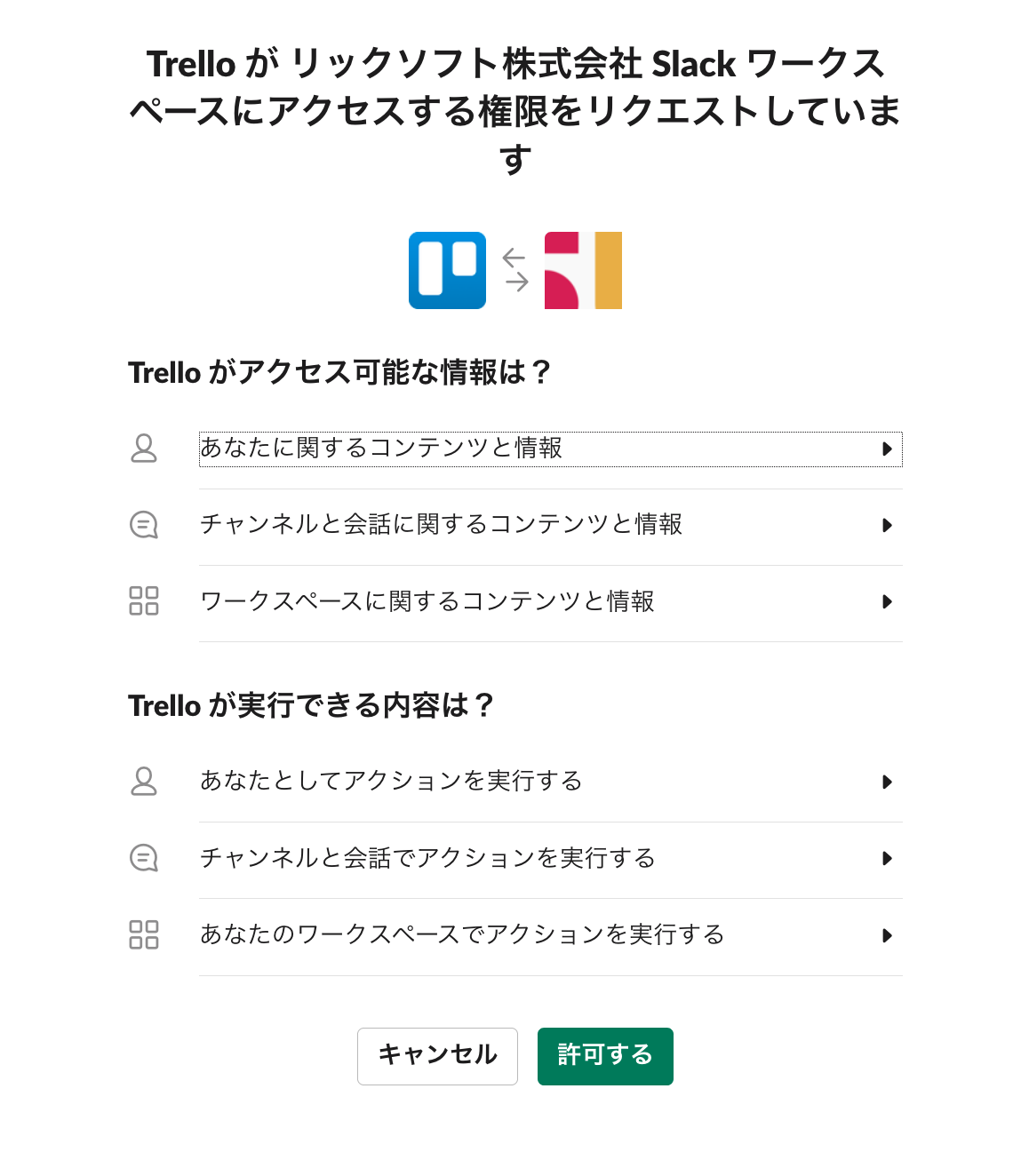
Task: Expand arrow for あなたのワークスペースでアクションを実行する
Action: (887, 936)
